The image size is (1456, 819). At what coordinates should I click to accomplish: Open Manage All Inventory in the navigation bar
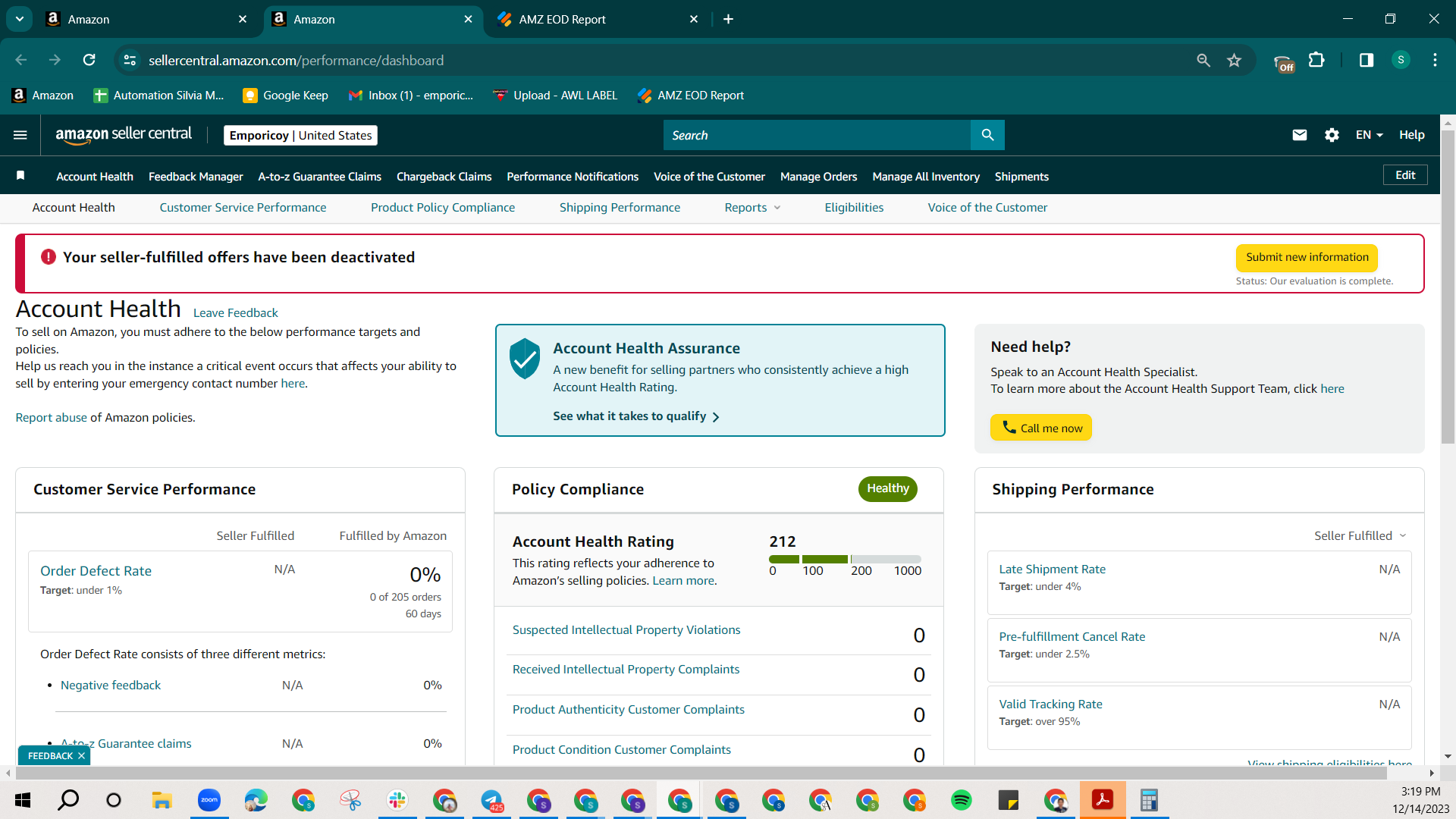926,177
